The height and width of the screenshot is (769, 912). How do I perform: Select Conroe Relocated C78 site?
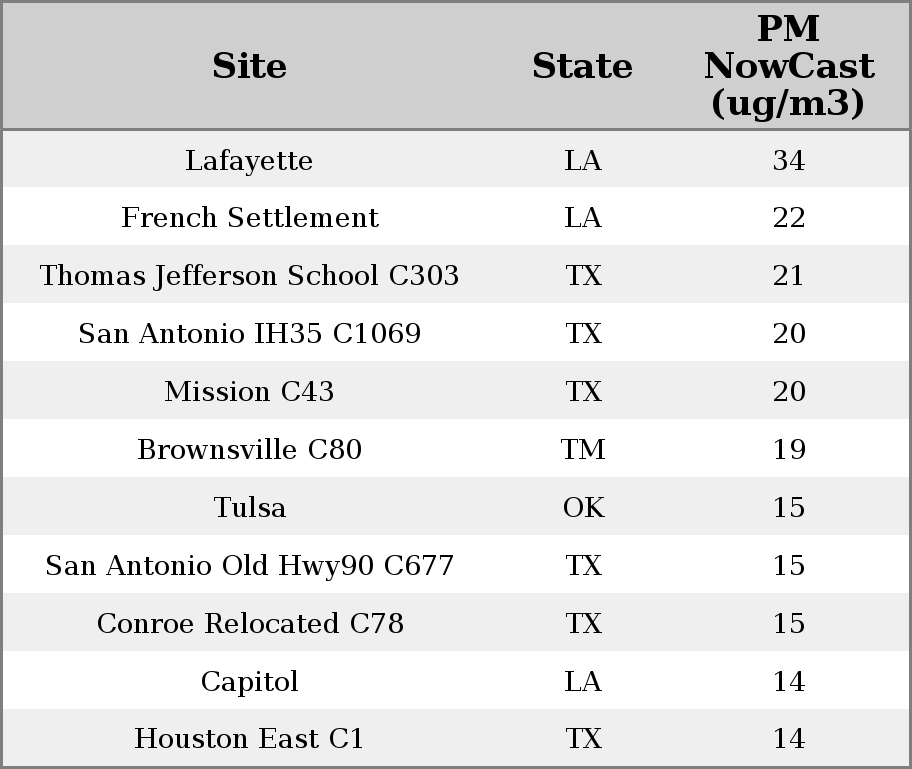coord(249,624)
